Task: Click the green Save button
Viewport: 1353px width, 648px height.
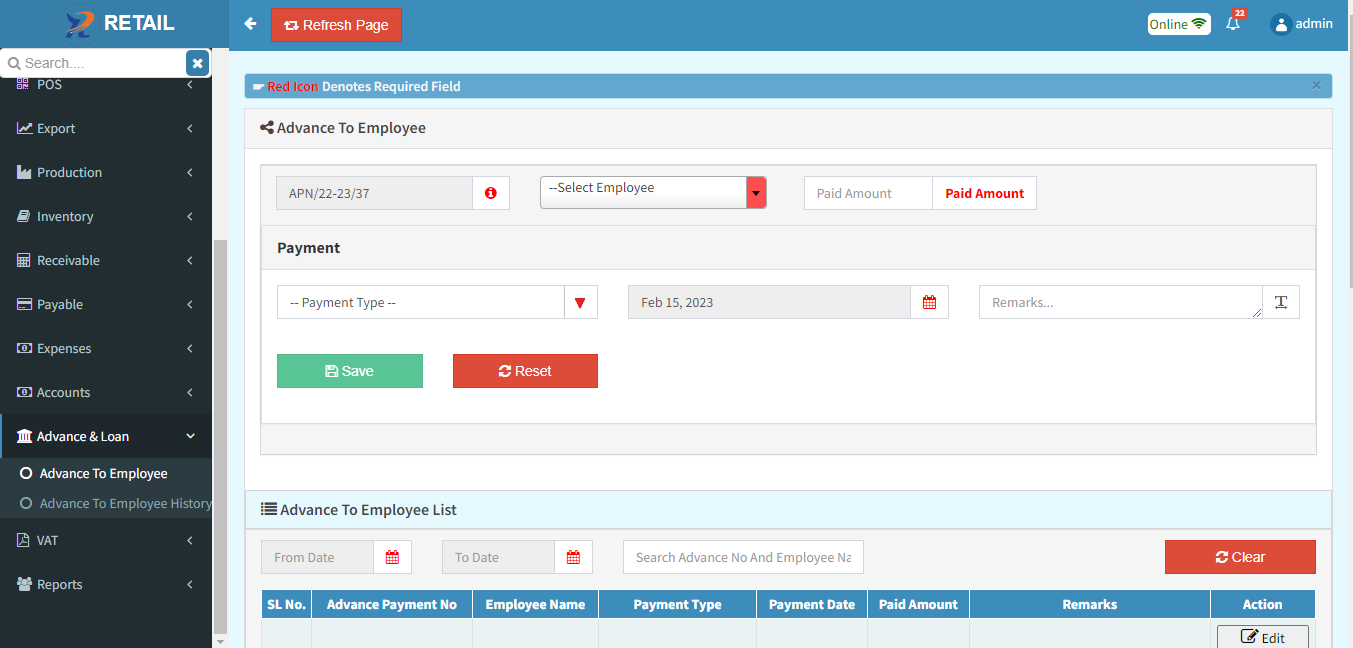Action: 349,371
